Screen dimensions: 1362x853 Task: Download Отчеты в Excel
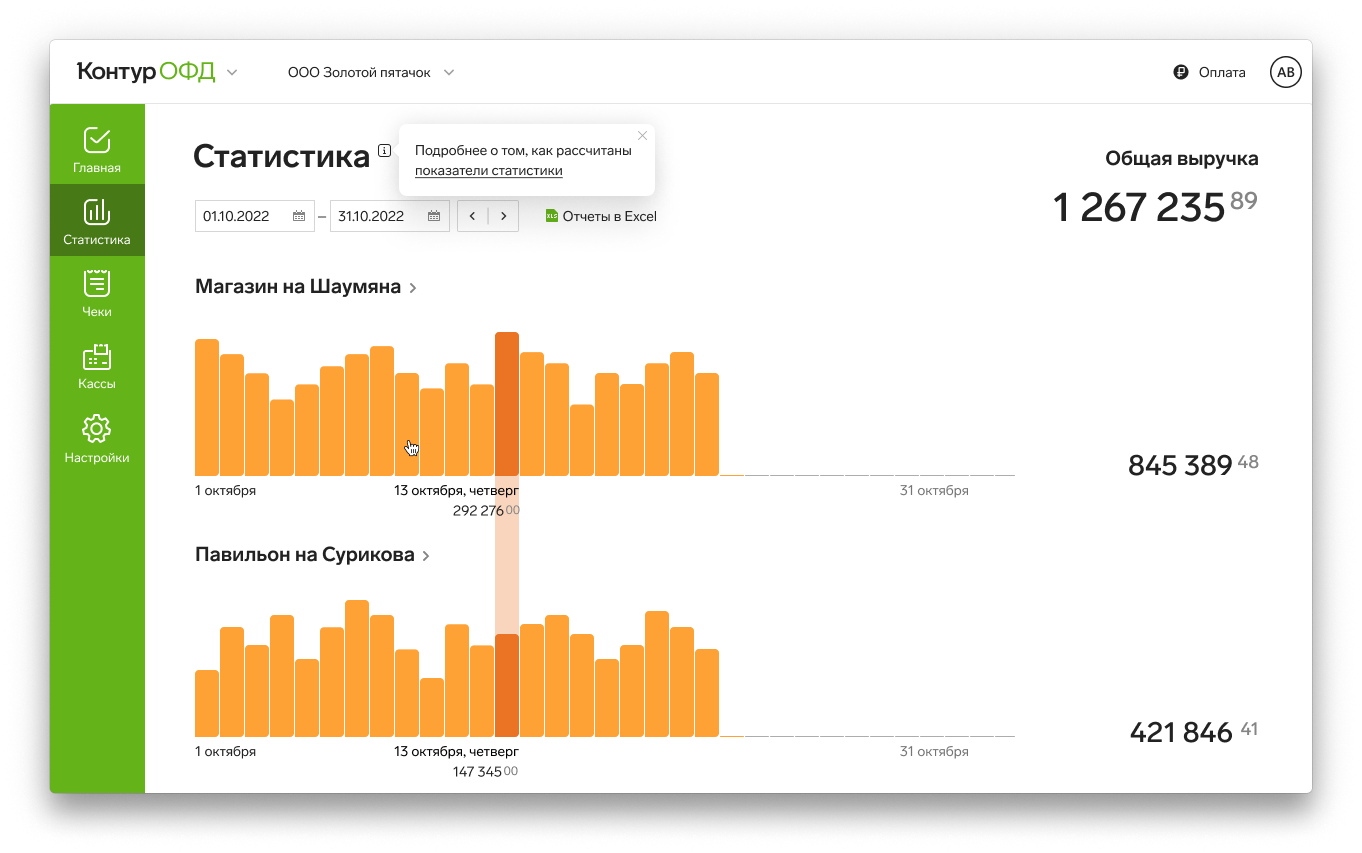point(601,216)
